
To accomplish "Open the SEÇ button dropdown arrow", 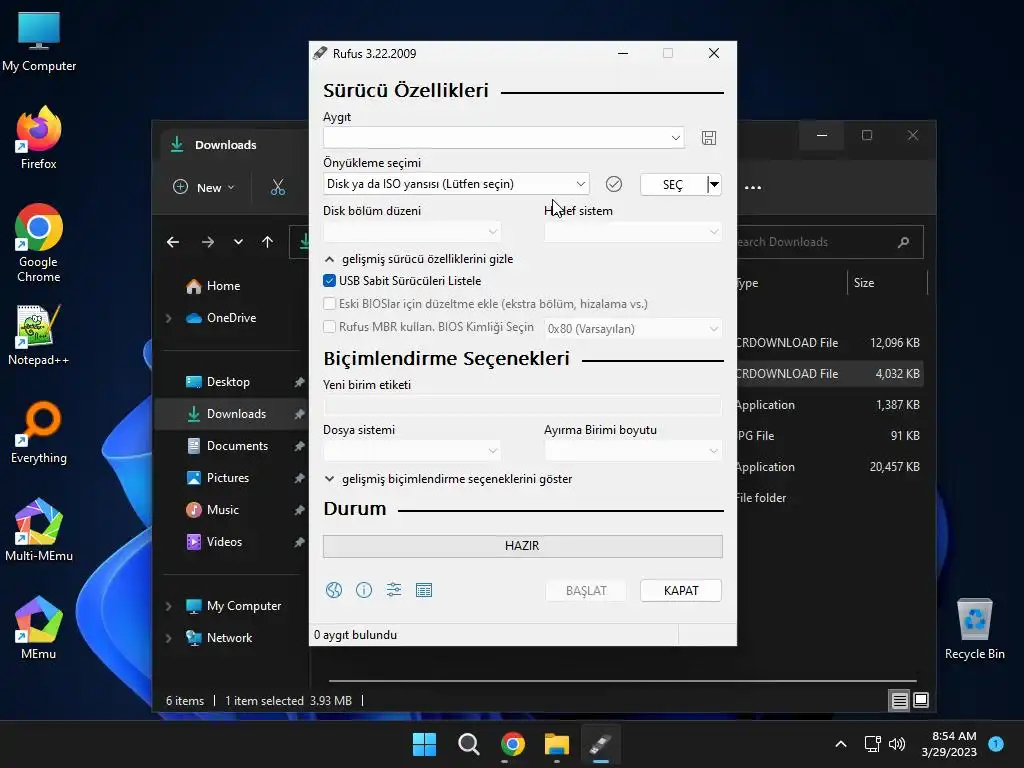I will 714,184.
